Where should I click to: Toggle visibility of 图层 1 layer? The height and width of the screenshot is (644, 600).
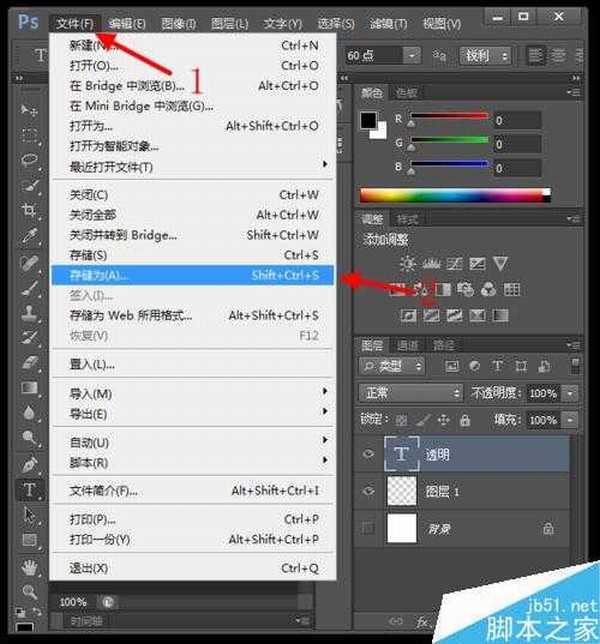[368, 490]
